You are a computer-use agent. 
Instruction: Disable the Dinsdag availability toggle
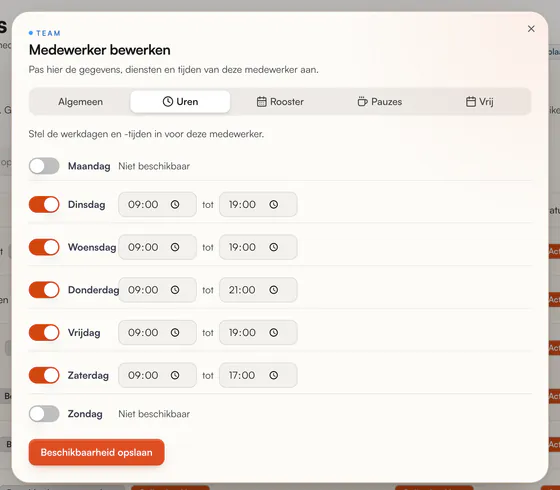click(44, 205)
